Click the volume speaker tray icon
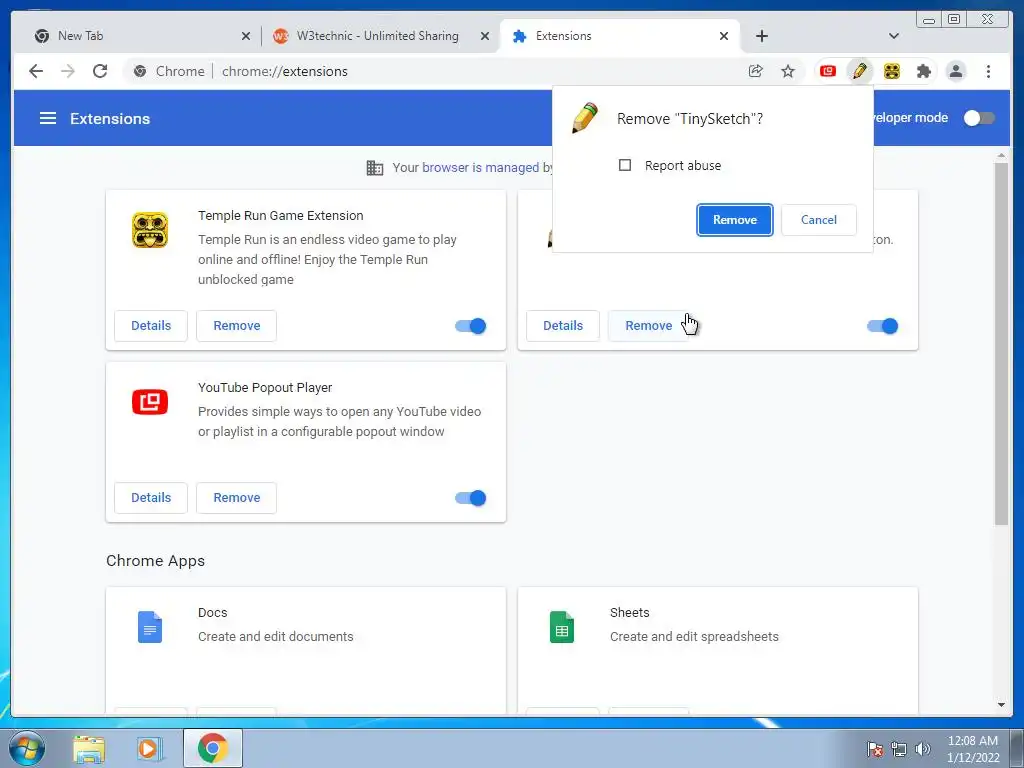This screenshot has width=1024, height=768. [x=922, y=748]
